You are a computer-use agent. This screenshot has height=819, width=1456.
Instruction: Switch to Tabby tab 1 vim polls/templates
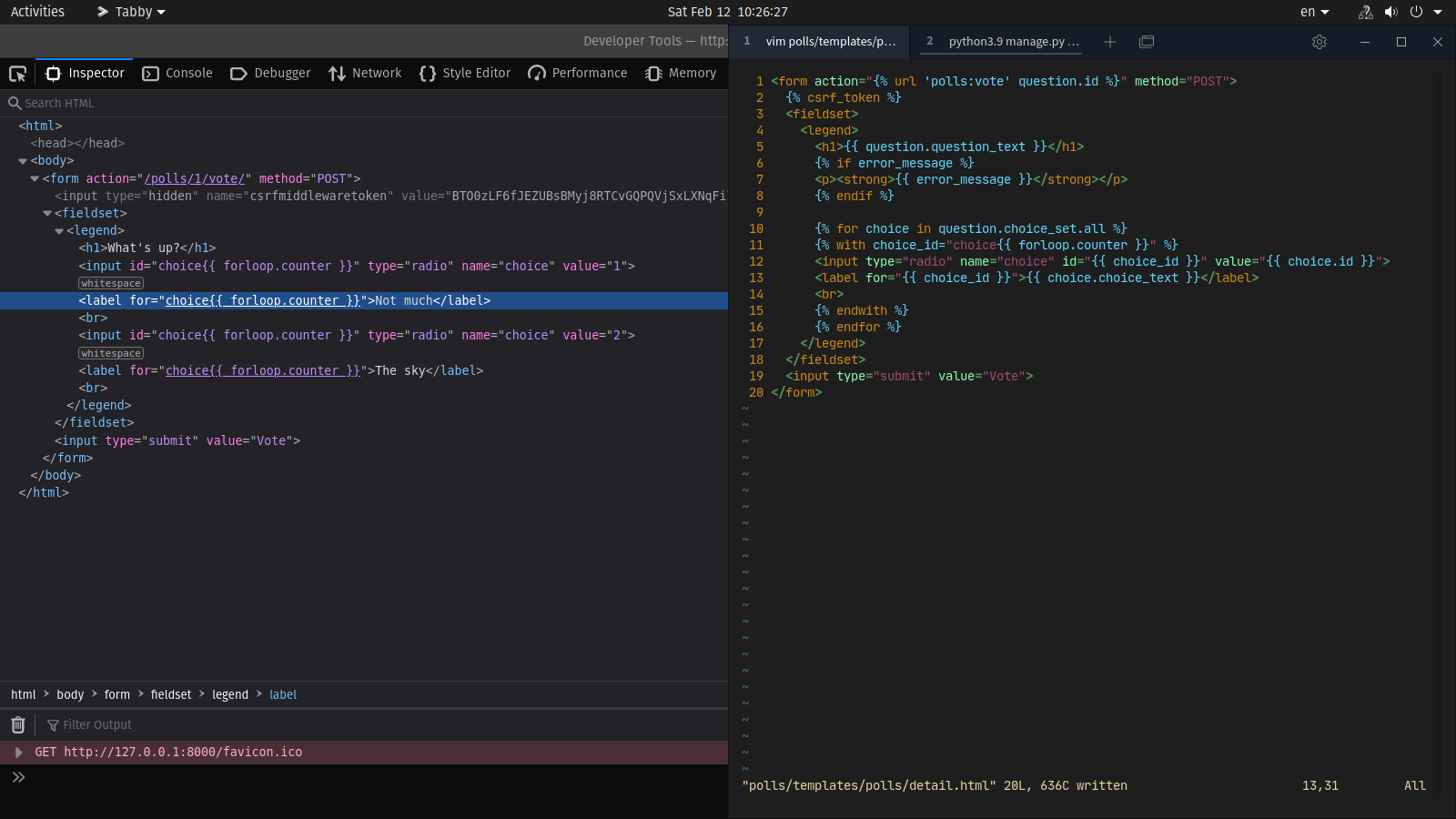821,42
